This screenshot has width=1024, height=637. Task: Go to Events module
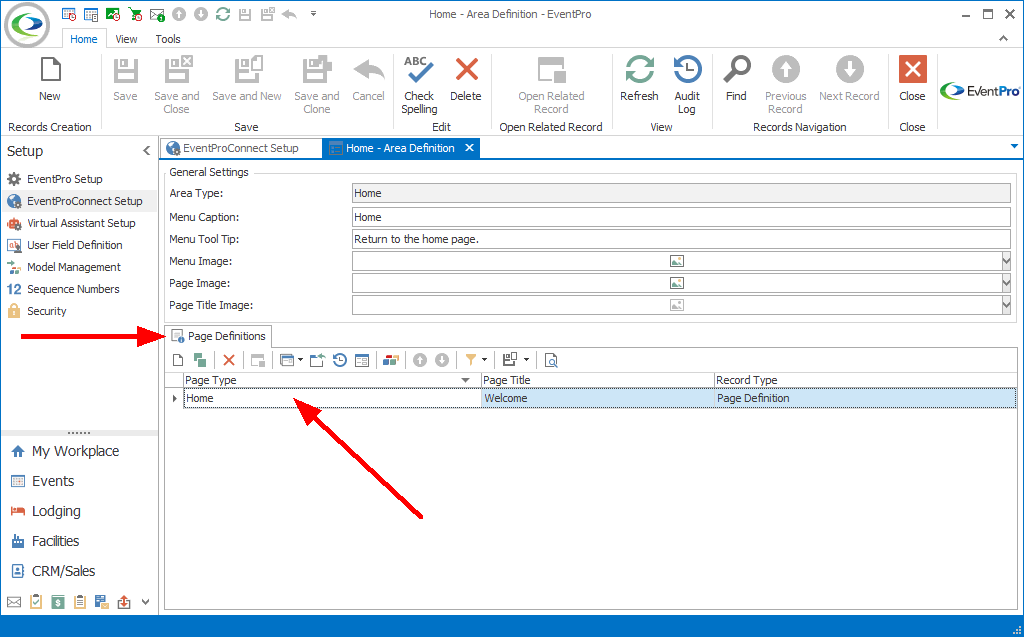52,482
